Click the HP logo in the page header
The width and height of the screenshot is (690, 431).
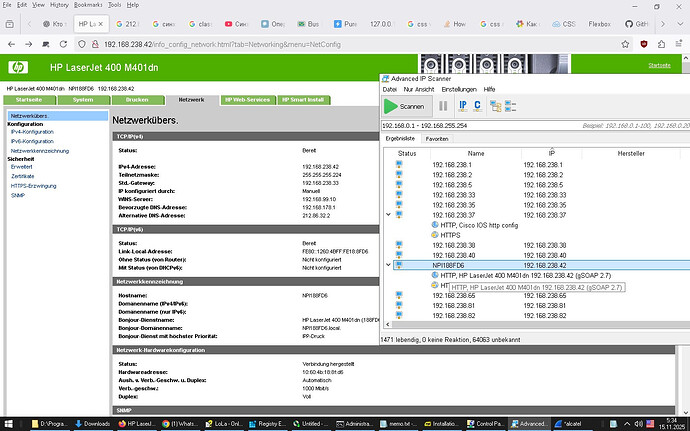tap(17, 68)
